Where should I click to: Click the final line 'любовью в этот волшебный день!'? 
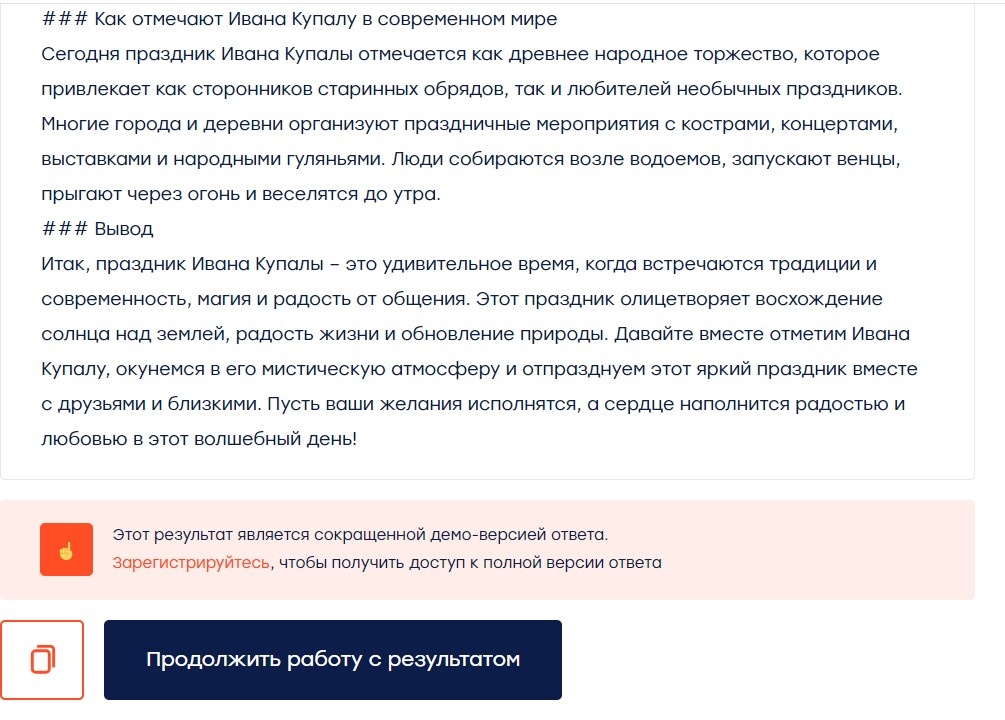tap(199, 439)
